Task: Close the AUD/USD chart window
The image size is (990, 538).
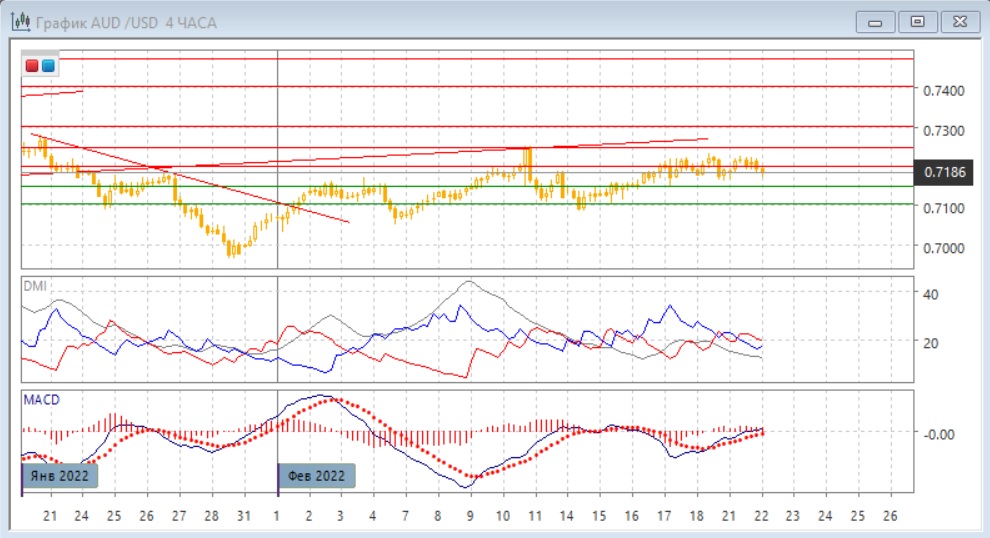Action: tap(957, 21)
